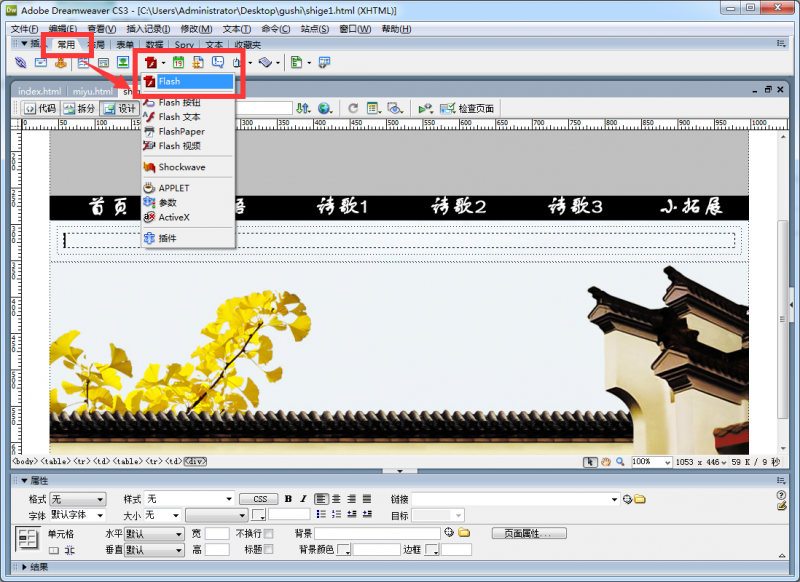Open the 大小 size dropdown

coord(163,515)
